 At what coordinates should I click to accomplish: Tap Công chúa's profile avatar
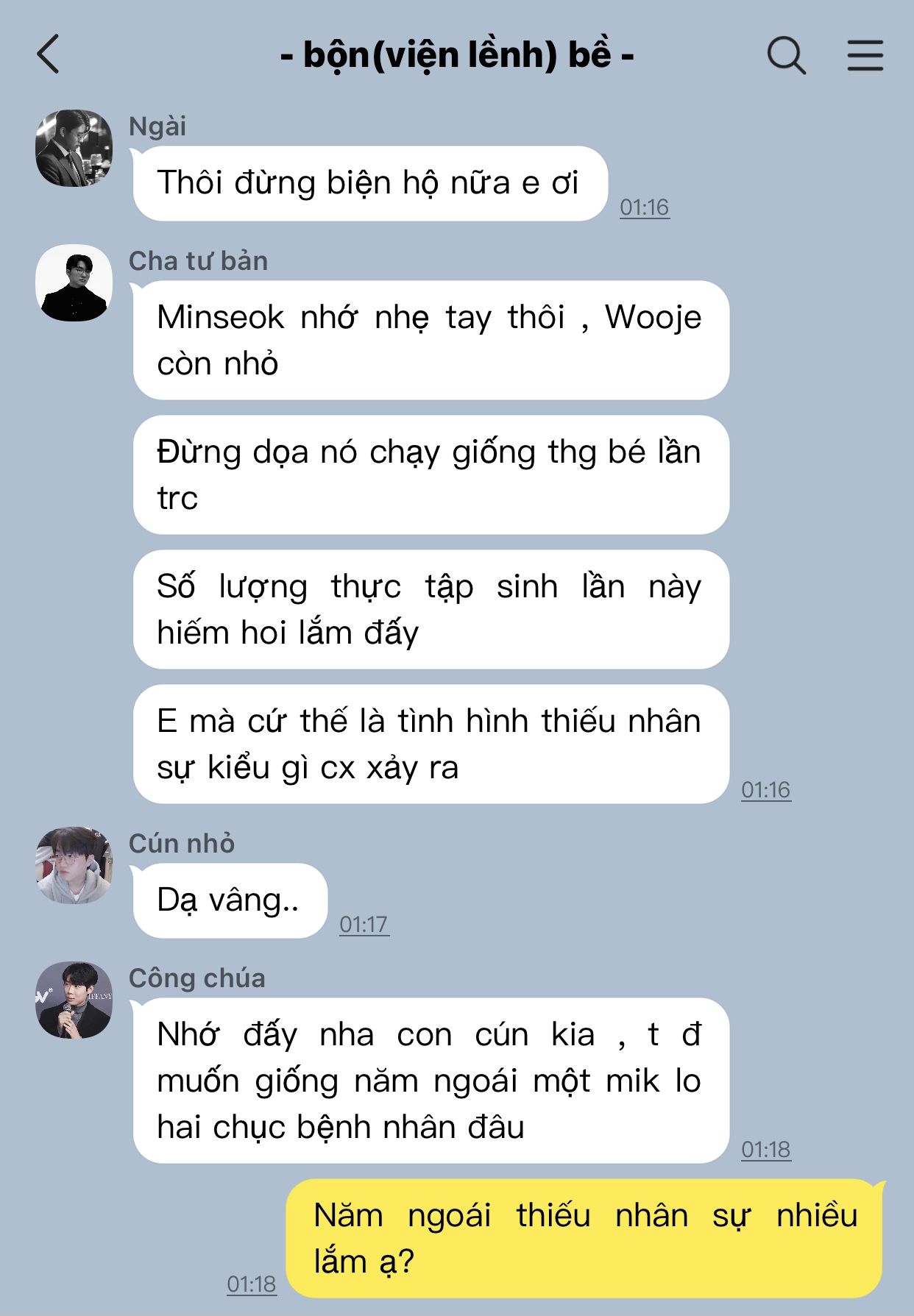pyautogui.click(x=74, y=1000)
